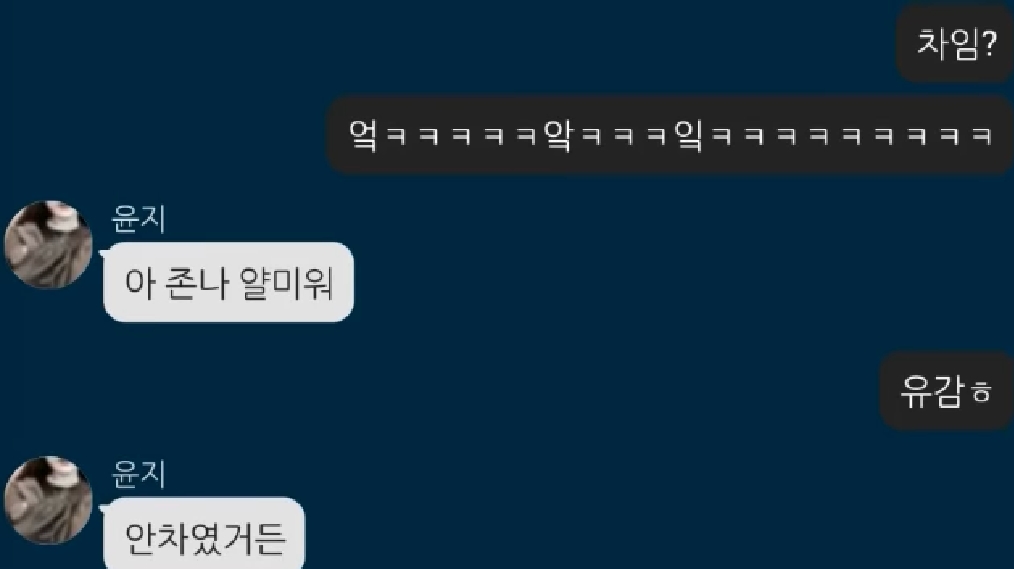Click the word "유감" in the sent message
This screenshot has width=1014, height=569.
[x=931, y=391]
